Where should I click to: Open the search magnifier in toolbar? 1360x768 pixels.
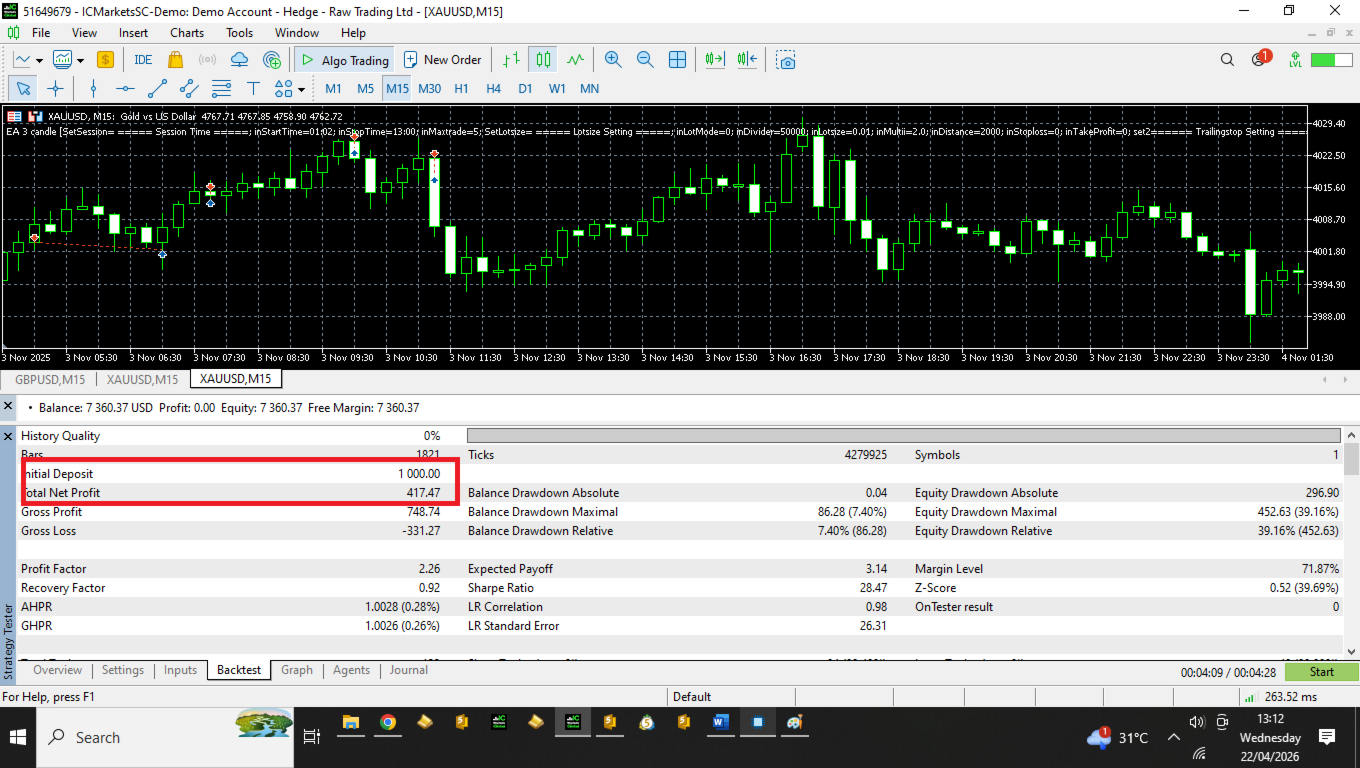(x=1227, y=60)
